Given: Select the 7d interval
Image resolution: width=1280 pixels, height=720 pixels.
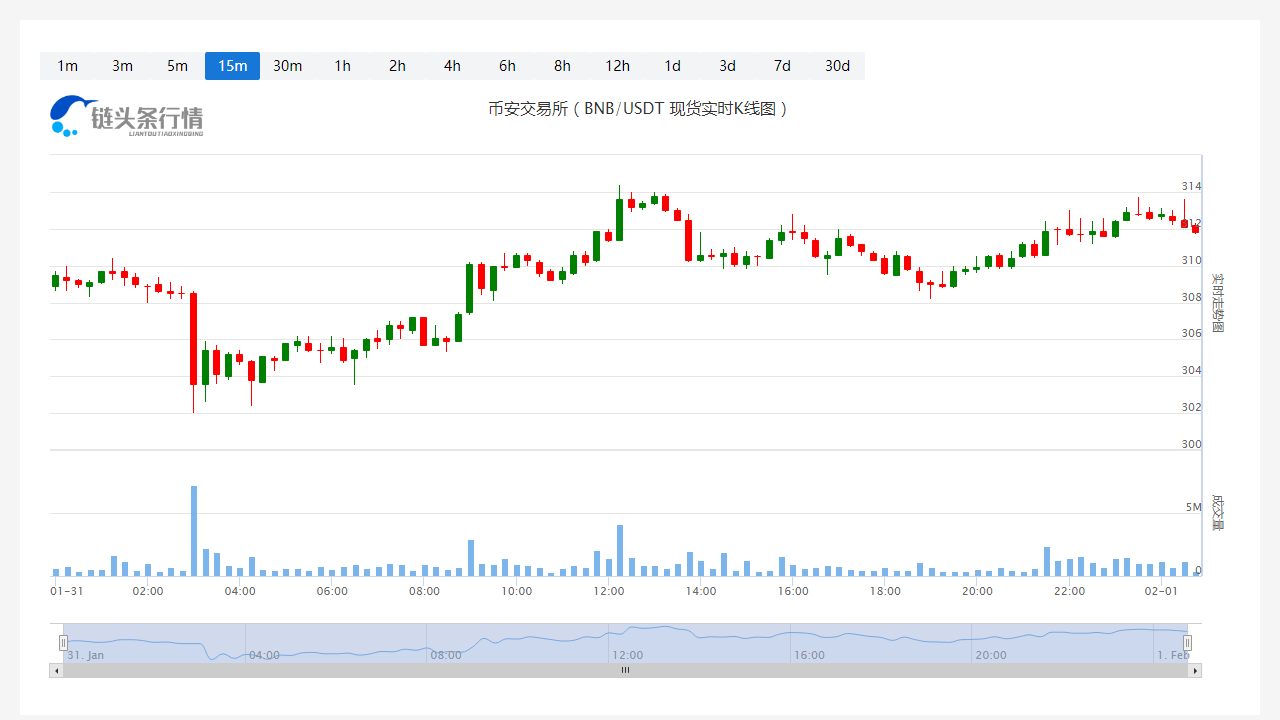Looking at the screenshot, I should coord(782,66).
